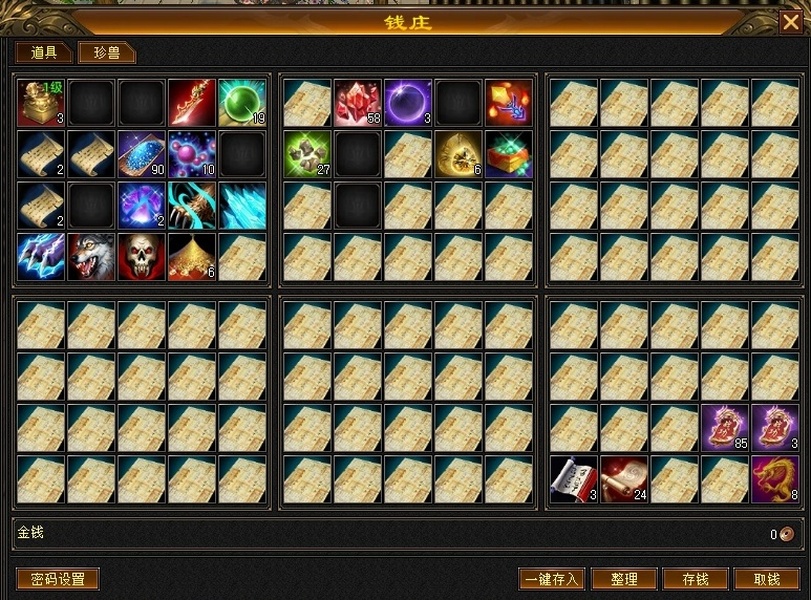
Task: Select the gold coin pile with 6
Action: point(192,257)
